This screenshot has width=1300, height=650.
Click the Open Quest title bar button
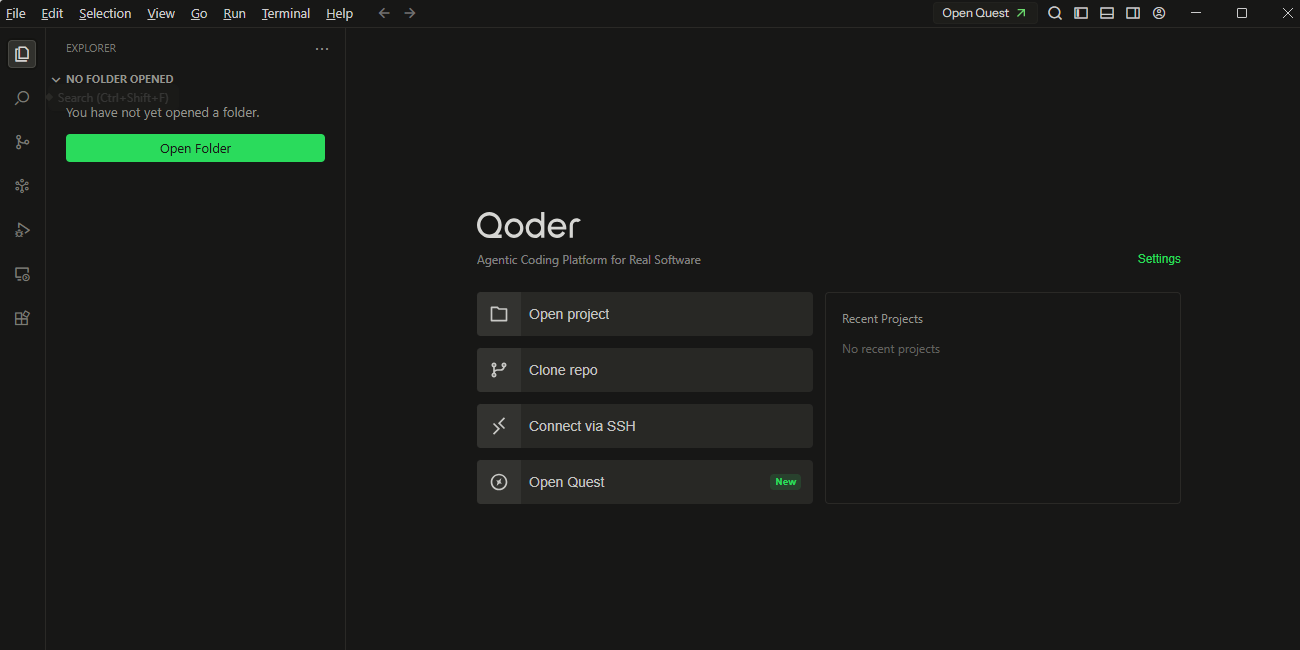click(985, 13)
